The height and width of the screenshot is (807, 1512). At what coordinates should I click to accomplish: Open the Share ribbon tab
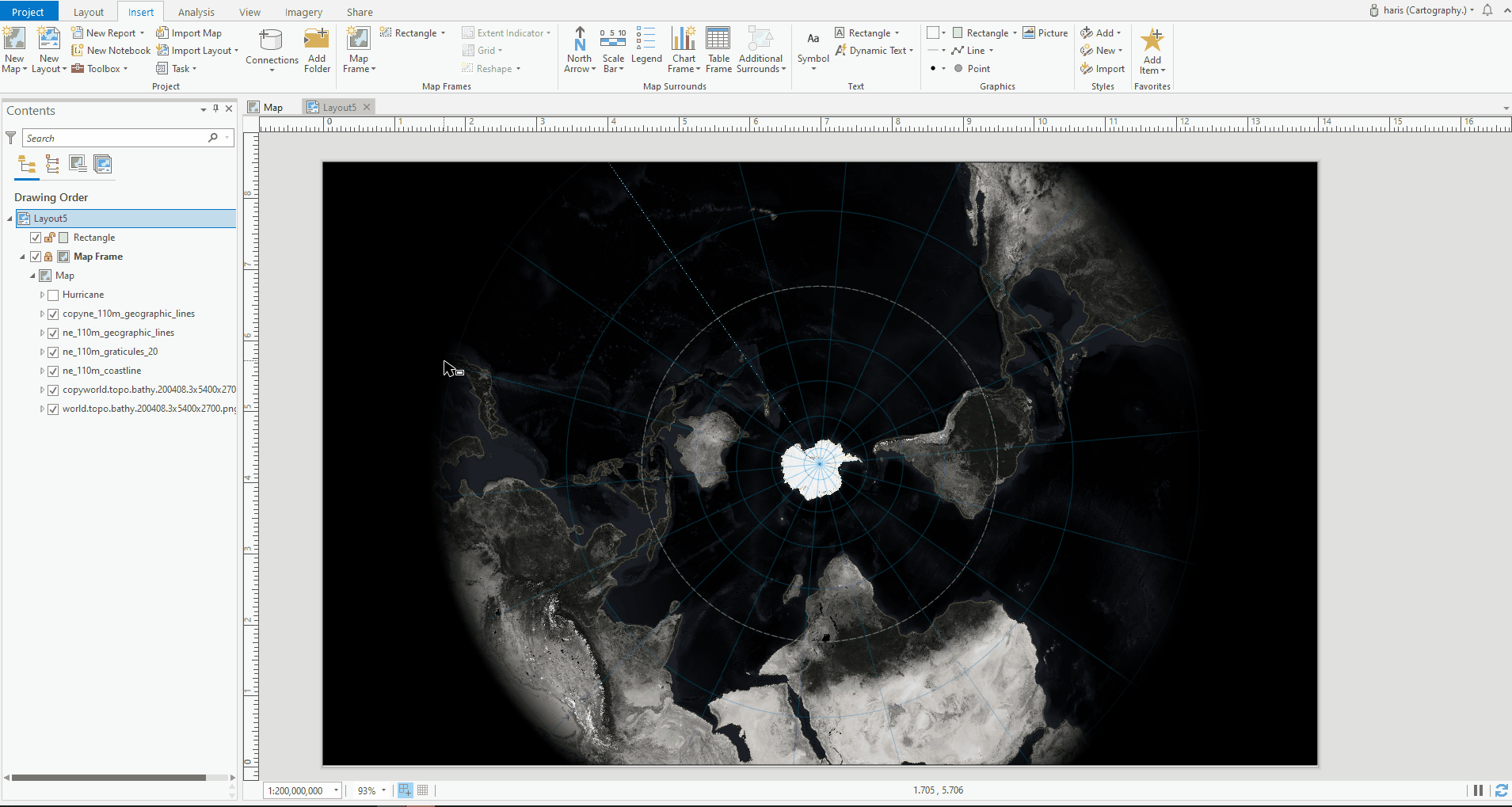click(360, 12)
